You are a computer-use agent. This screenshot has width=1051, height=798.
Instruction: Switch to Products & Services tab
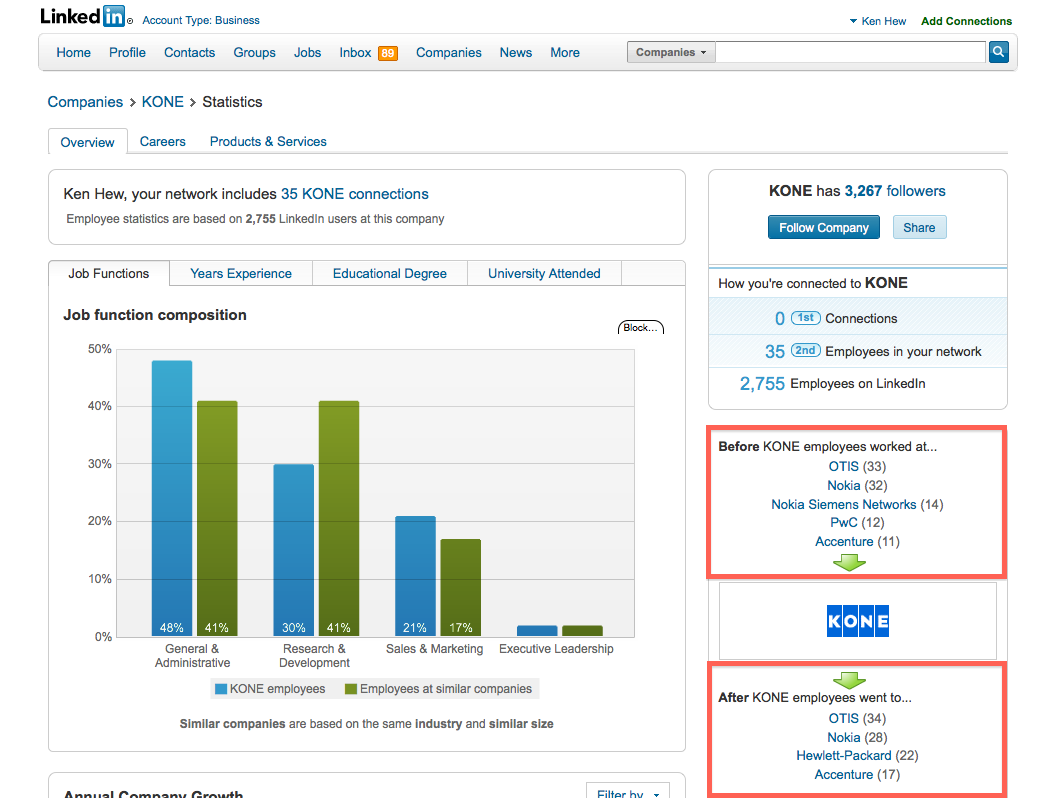(x=268, y=141)
